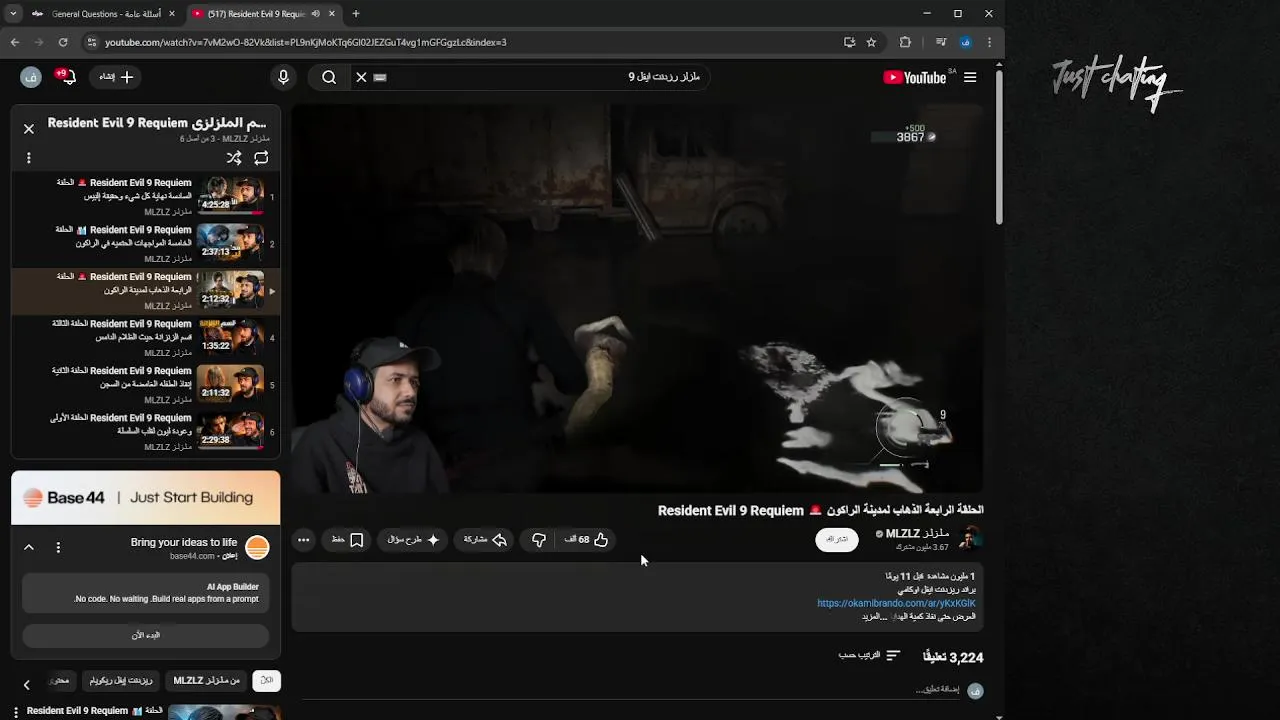Open the Chrome three-dot menu

[989, 42]
